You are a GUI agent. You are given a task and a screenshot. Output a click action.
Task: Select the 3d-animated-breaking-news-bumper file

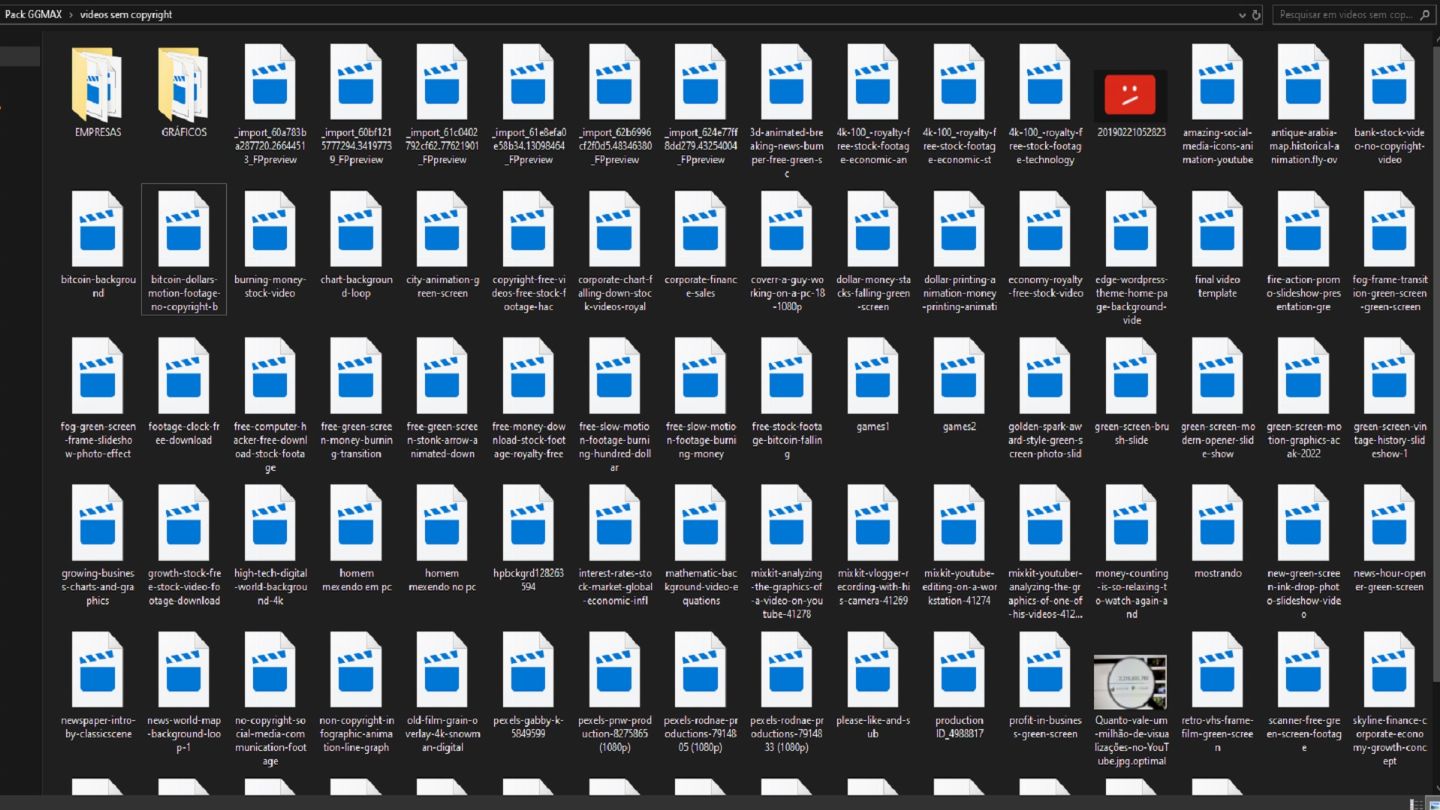point(787,112)
